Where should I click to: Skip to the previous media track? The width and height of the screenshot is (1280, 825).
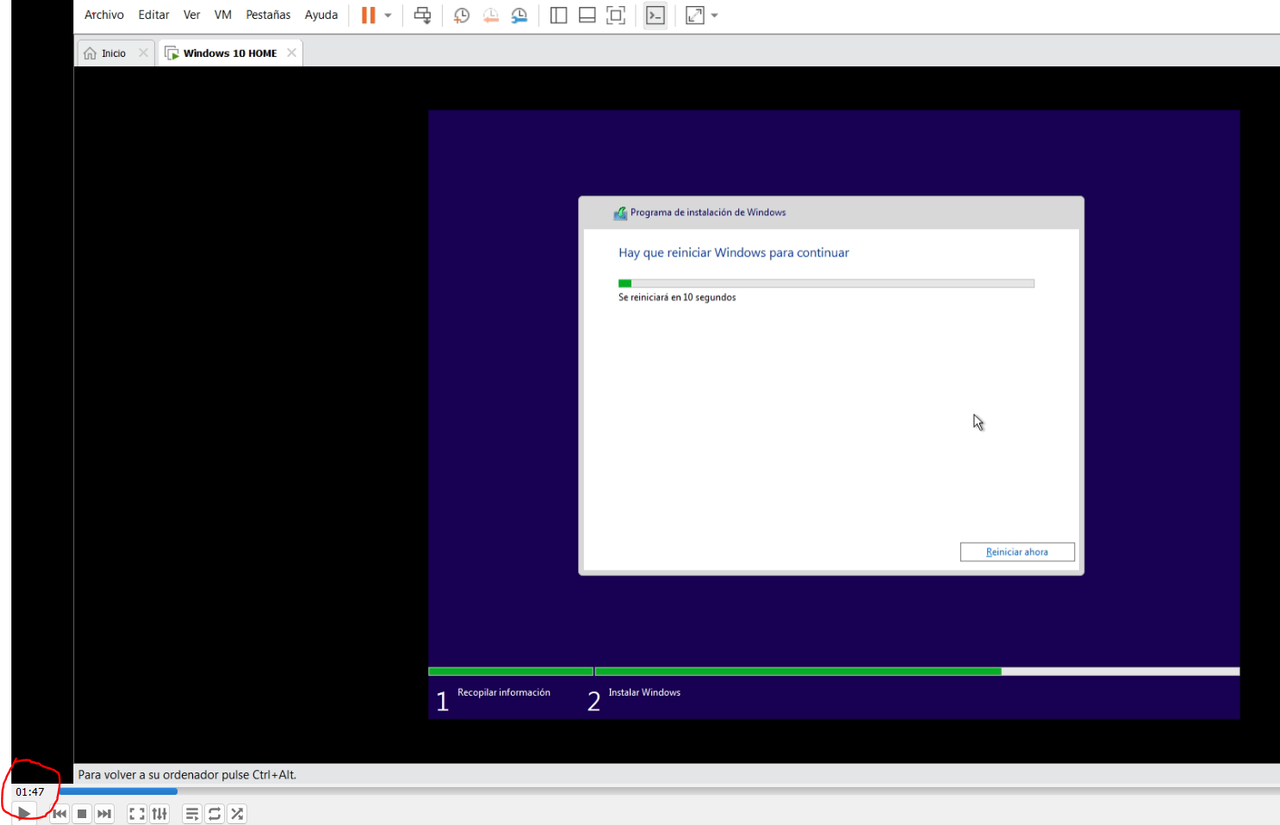tap(60, 814)
